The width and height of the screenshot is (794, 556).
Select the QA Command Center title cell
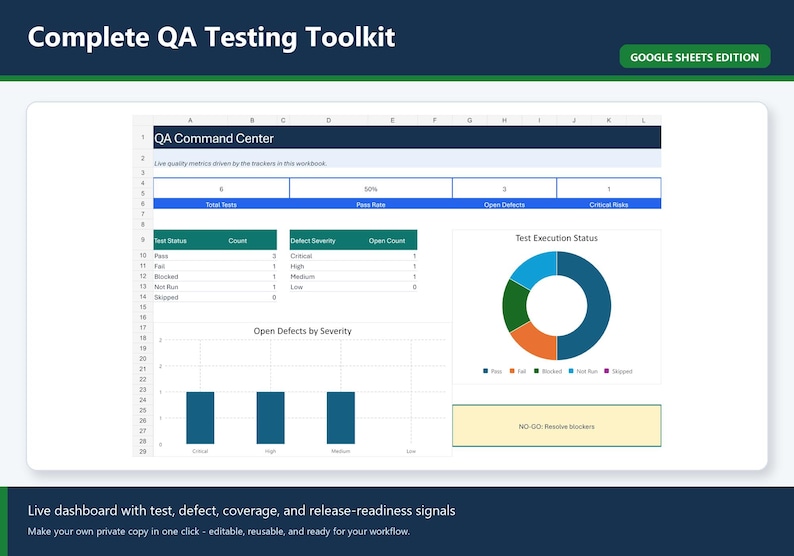click(407, 138)
